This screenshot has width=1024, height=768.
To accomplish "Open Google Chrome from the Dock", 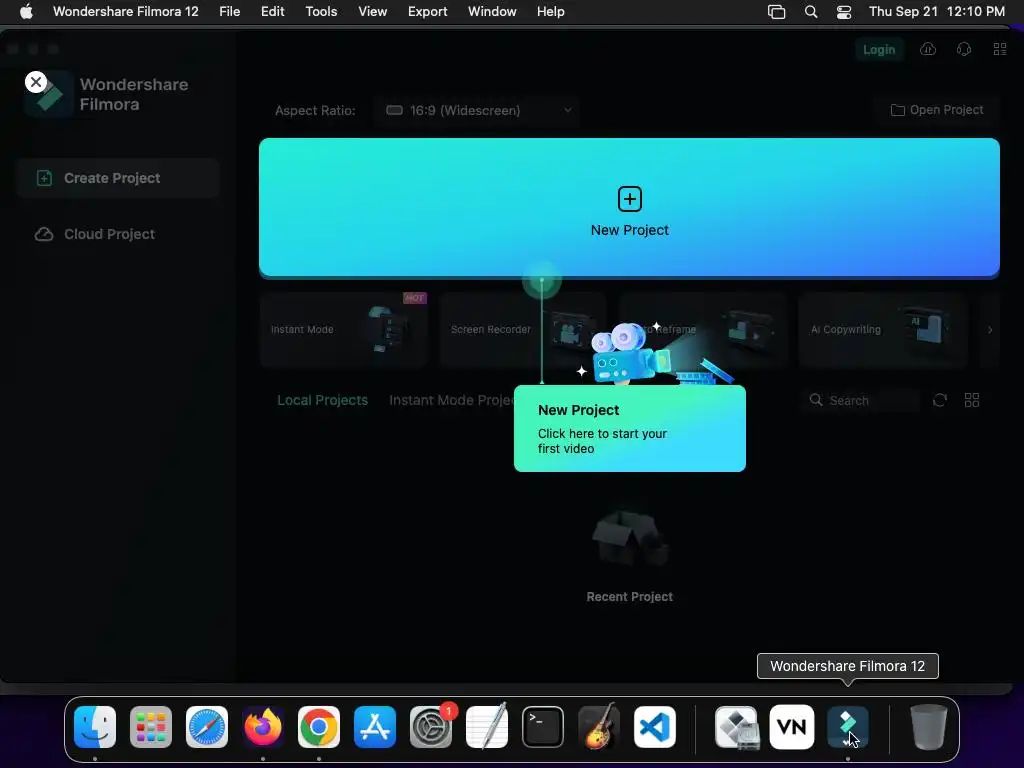I will (319, 727).
